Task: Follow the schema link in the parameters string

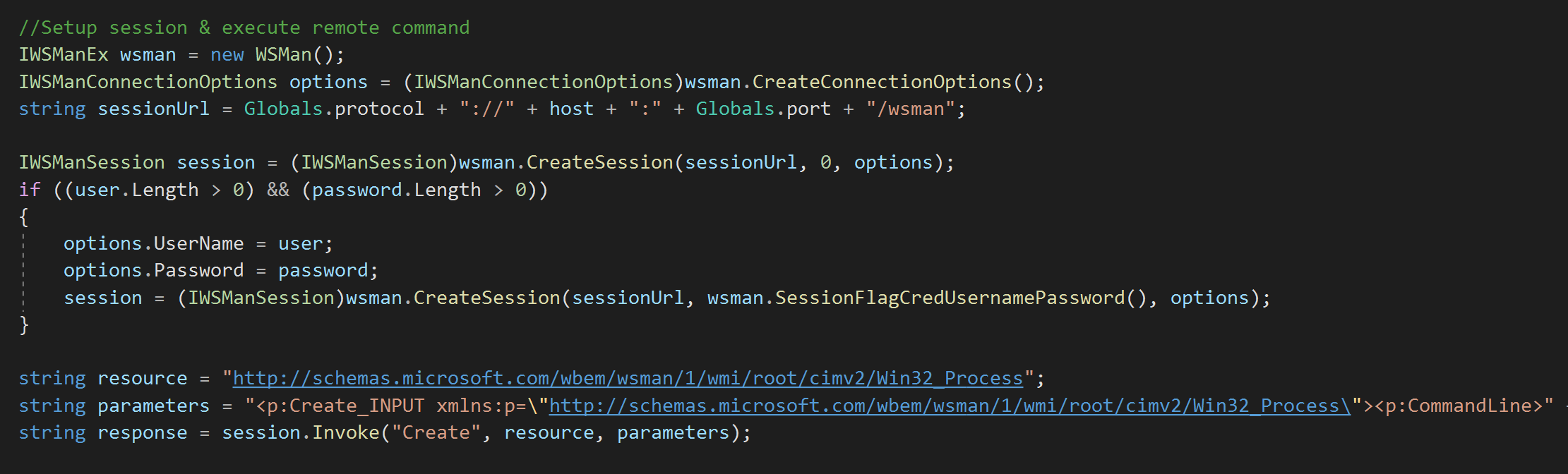Action: click(949, 406)
